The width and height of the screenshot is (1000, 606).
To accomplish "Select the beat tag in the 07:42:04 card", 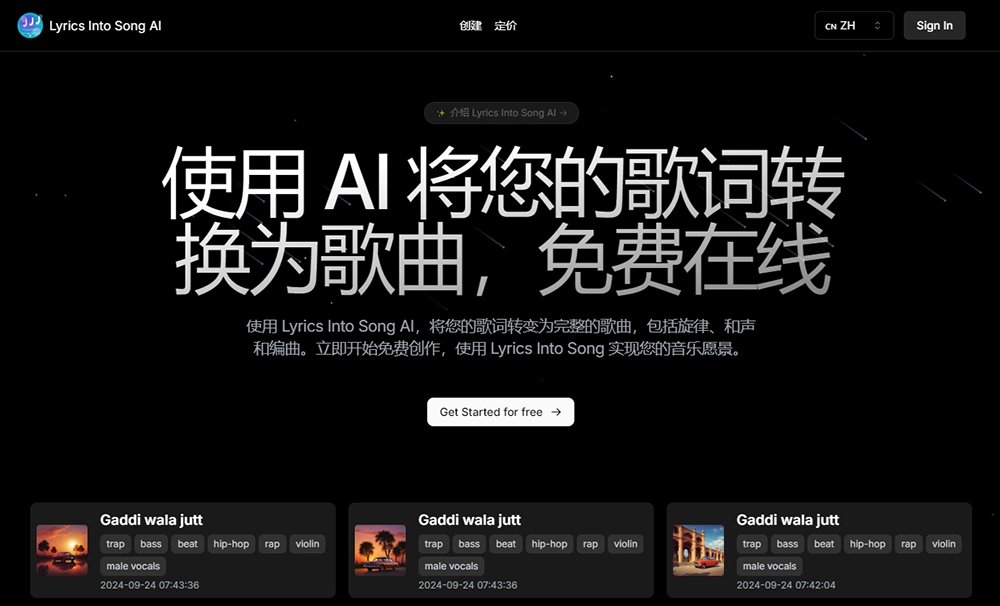I will point(824,544).
